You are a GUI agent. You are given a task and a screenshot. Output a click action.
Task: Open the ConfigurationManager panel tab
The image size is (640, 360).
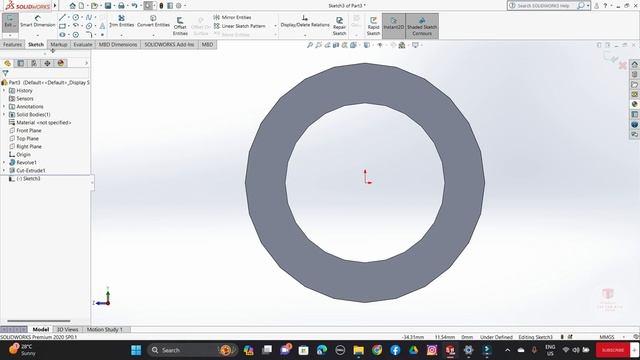34,63
